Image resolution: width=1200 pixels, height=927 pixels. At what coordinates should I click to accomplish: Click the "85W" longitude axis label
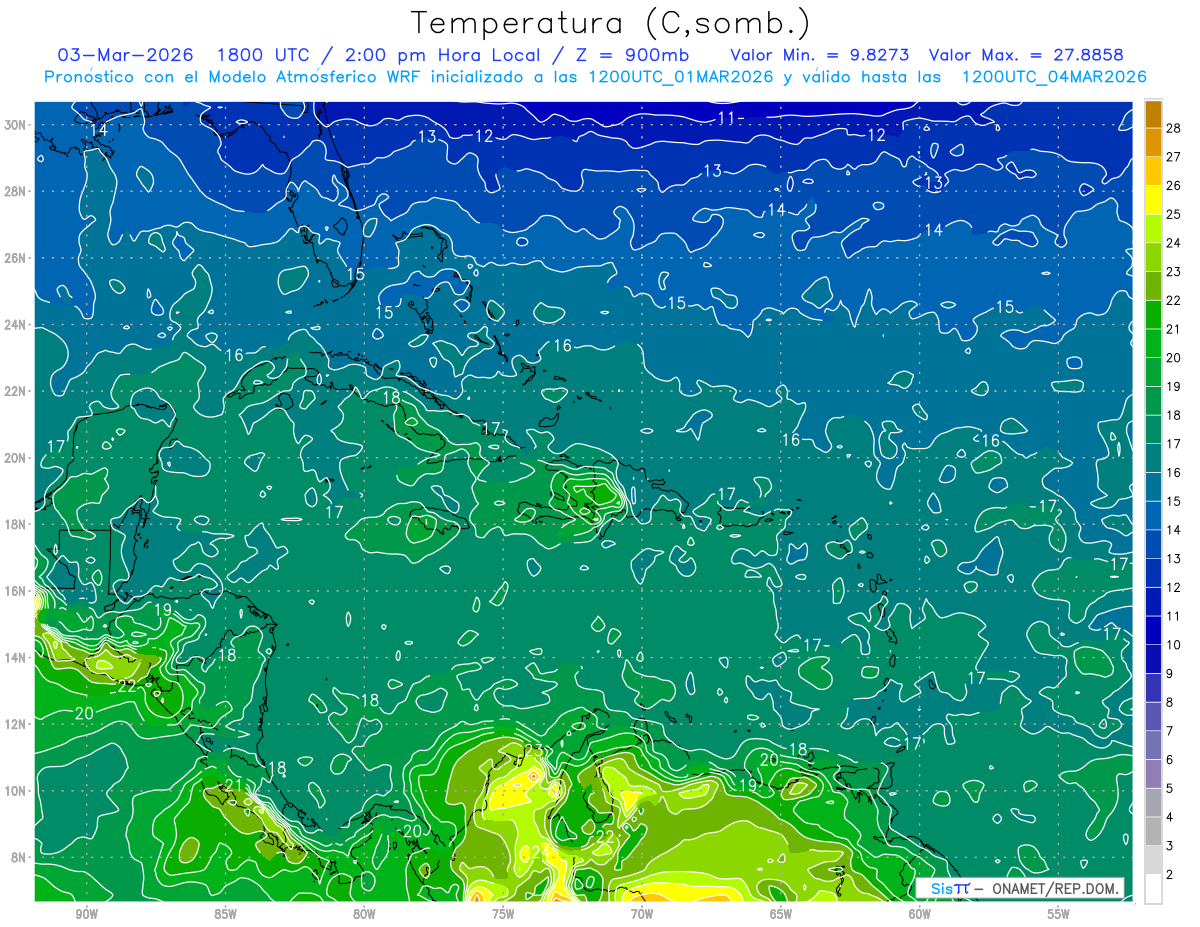(225, 914)
